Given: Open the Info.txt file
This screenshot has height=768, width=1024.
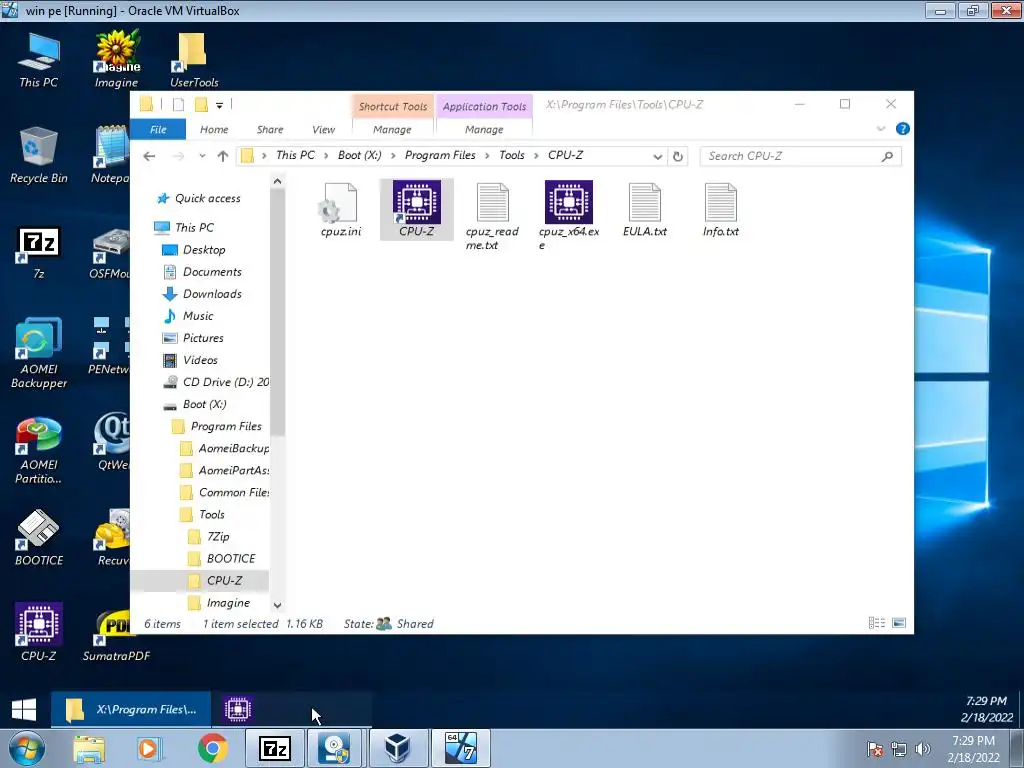Looking at the screenshot, I should click(x=720, y=210).
